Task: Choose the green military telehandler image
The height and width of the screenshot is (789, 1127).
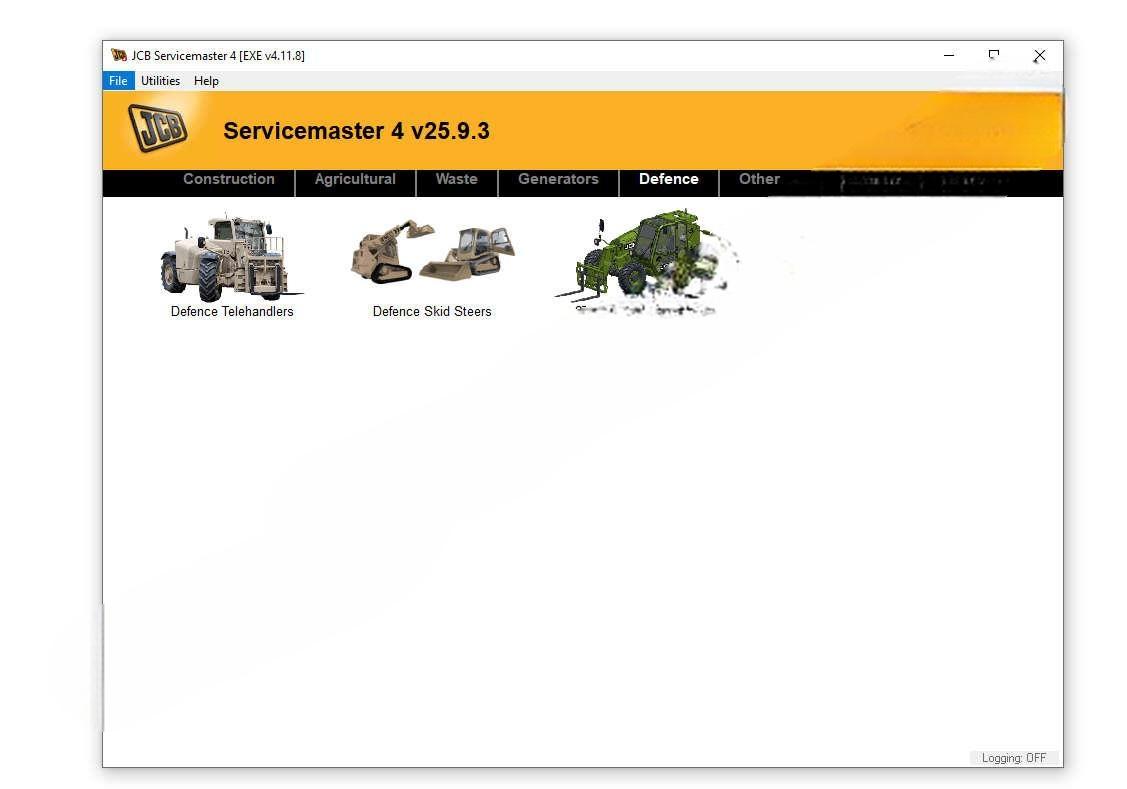Action: [x=645, y=257]
